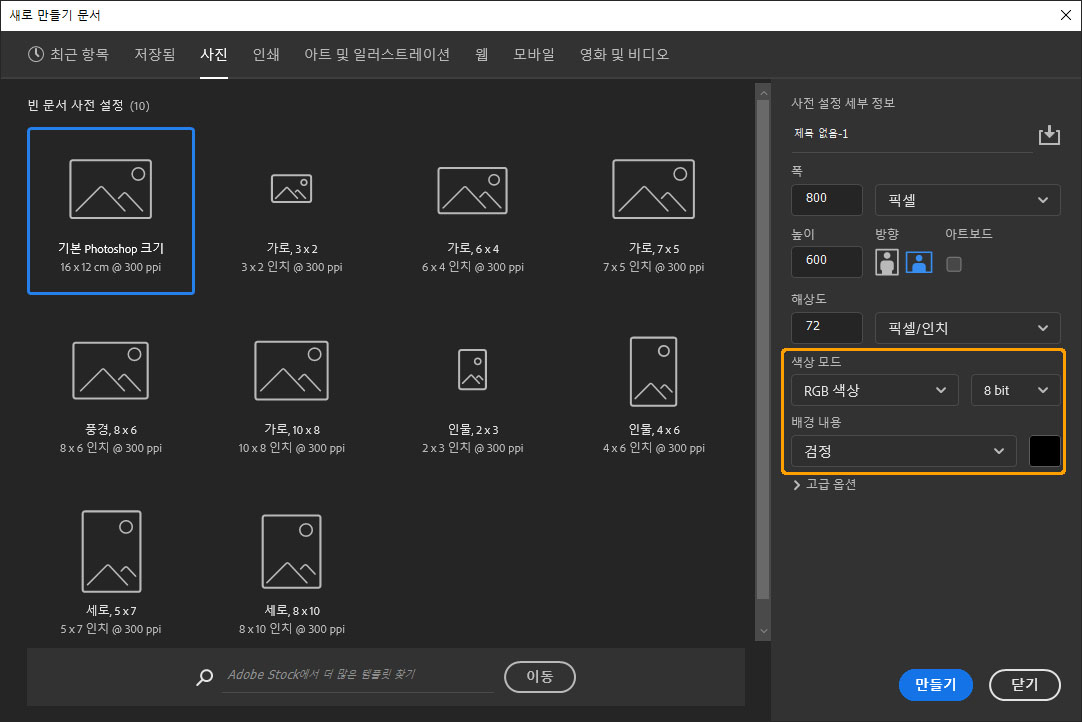Click the 이동 (Go) button
Screen dimensions: 1082x722
[x=539, y=677]
